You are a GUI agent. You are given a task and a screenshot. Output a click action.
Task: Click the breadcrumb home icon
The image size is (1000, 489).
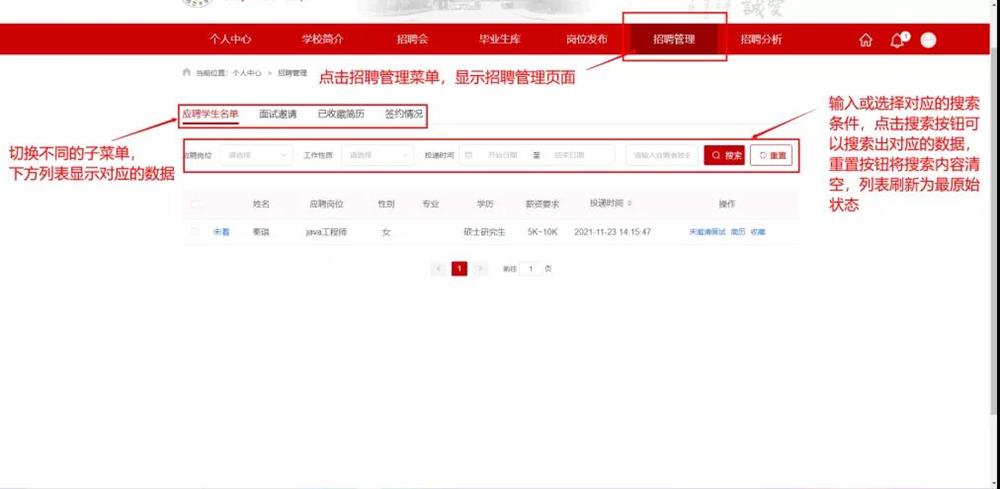(x=186, y=73)
